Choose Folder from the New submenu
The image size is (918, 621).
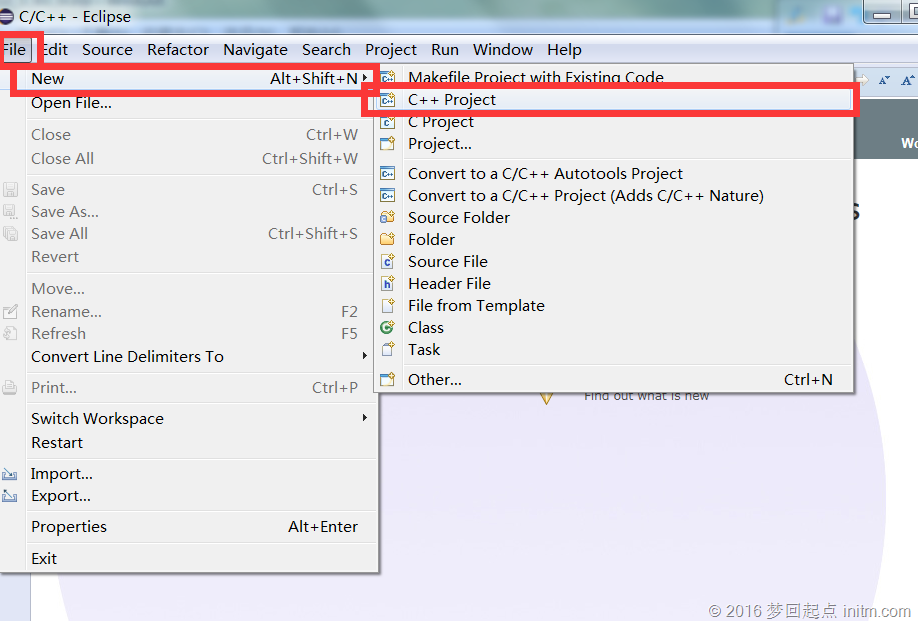click(613, 240)
